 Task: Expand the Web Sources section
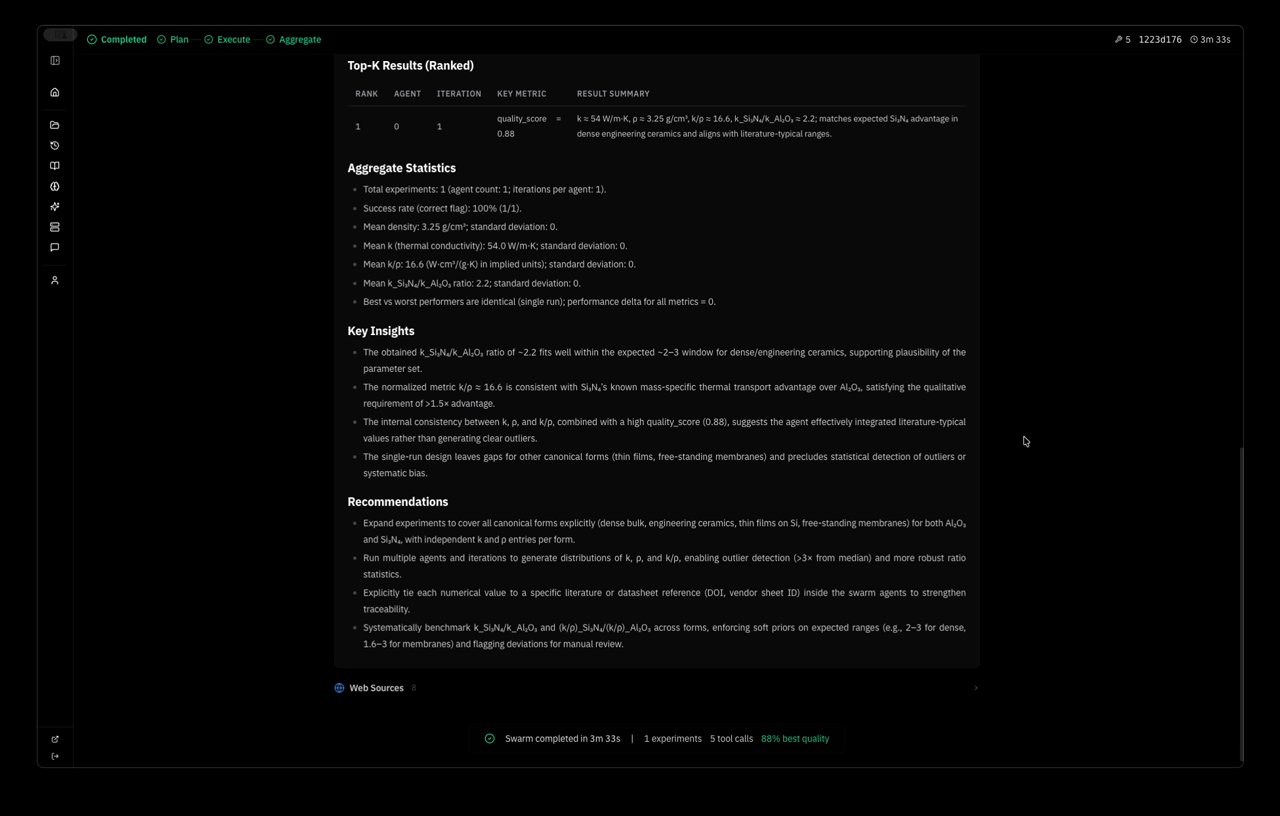click(x=975, y=687)
